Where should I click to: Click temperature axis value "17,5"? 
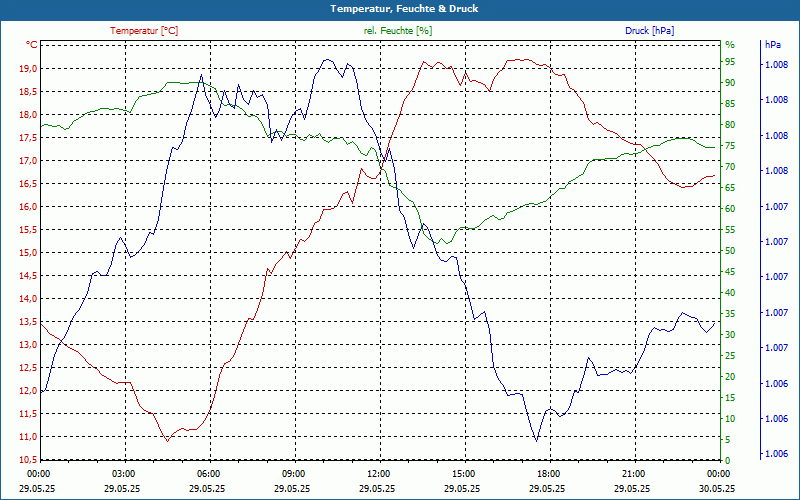(x=29, y=138)
